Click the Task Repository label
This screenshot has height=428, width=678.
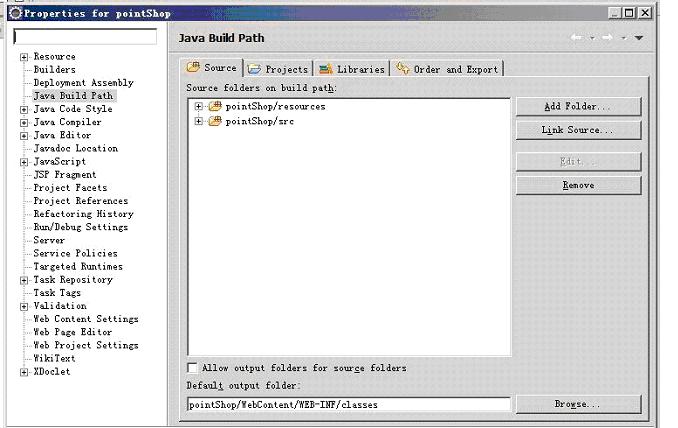73,280
